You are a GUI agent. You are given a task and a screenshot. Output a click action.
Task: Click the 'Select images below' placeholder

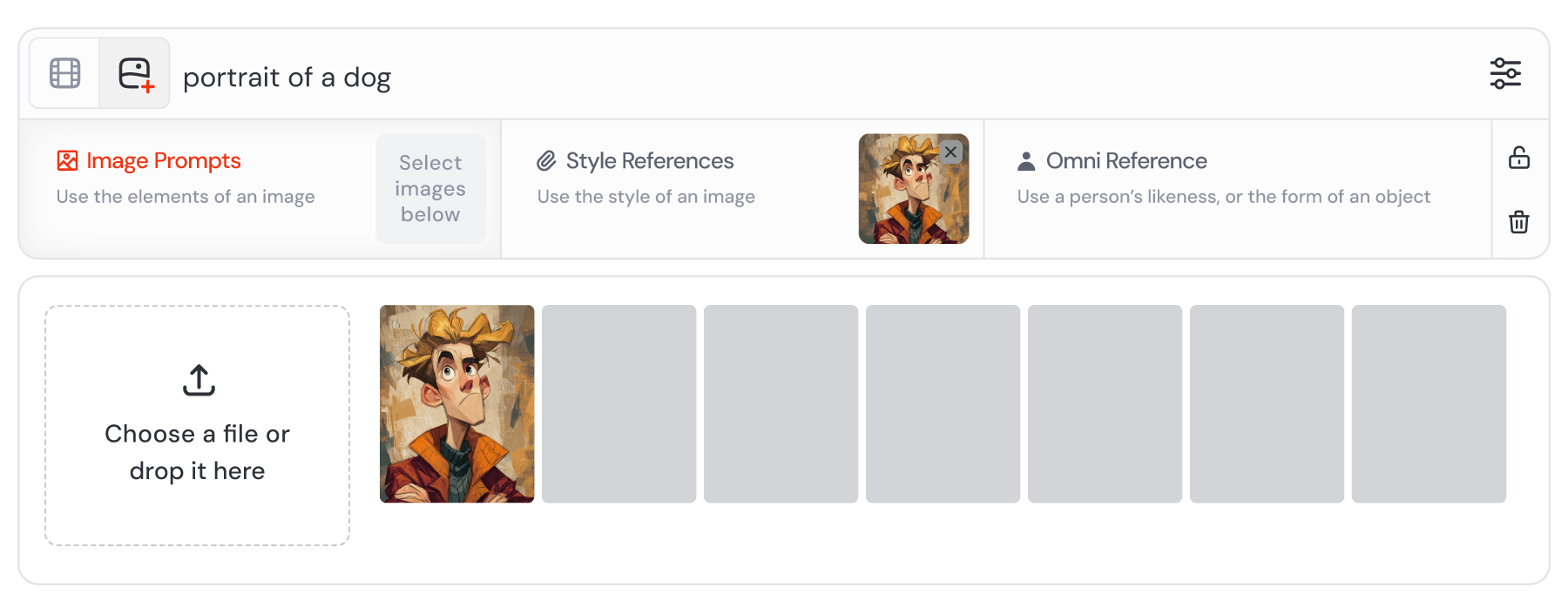click(430, 188)
